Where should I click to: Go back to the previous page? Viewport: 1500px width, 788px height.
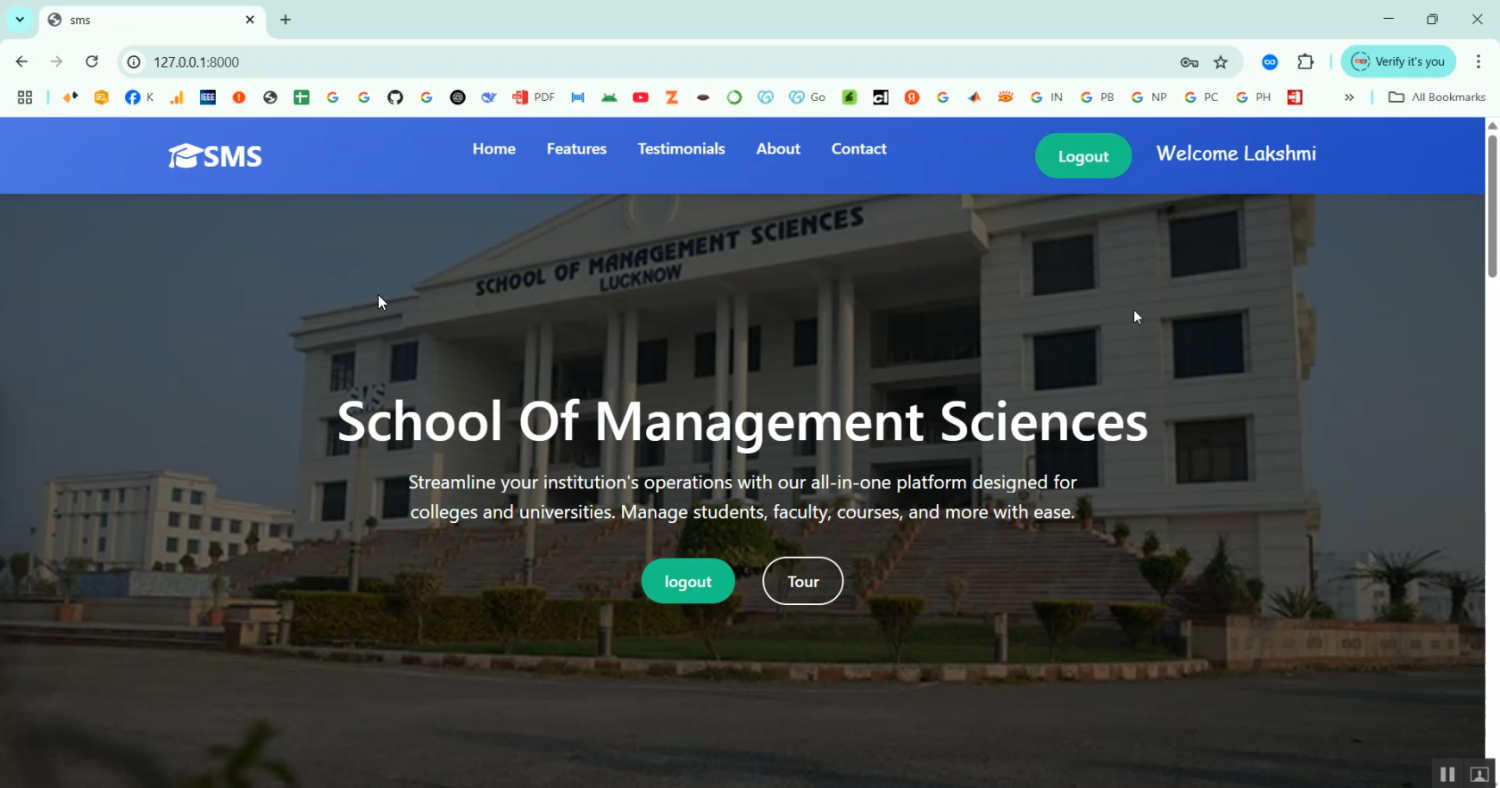pyautogui.click(x=22, y=62)
